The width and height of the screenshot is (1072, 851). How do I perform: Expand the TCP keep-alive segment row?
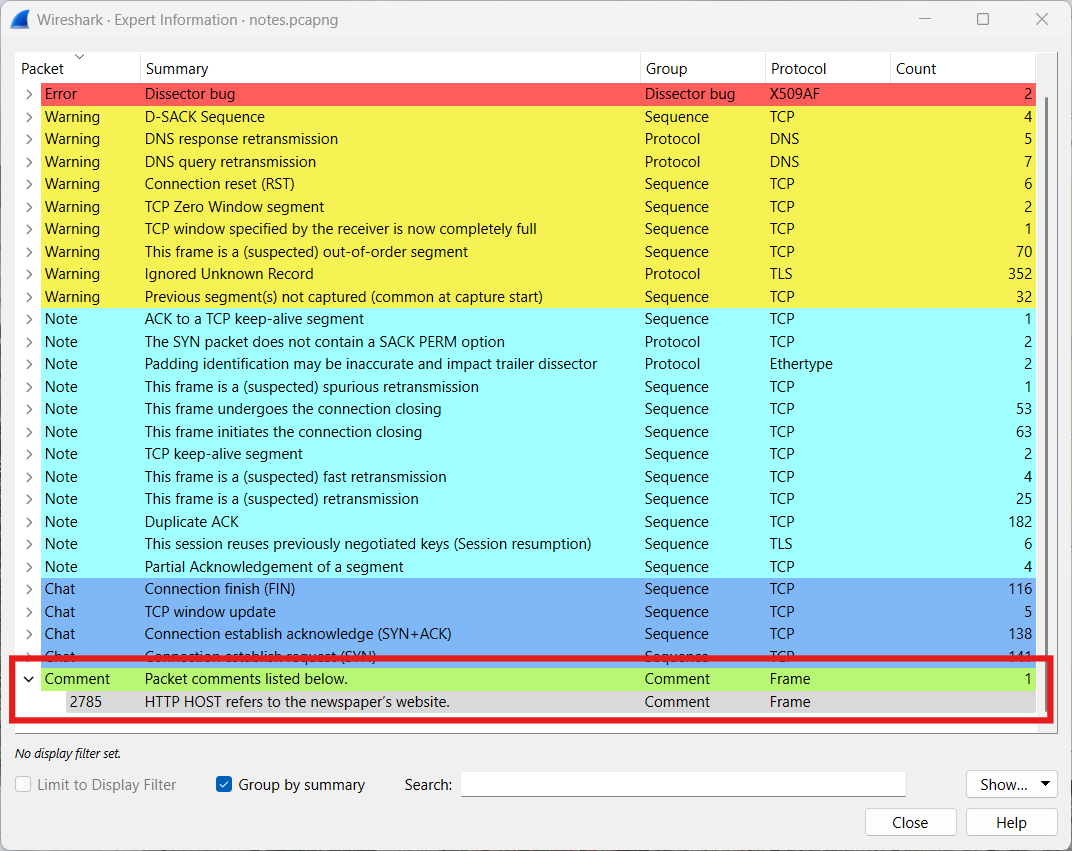click(29, 454)
